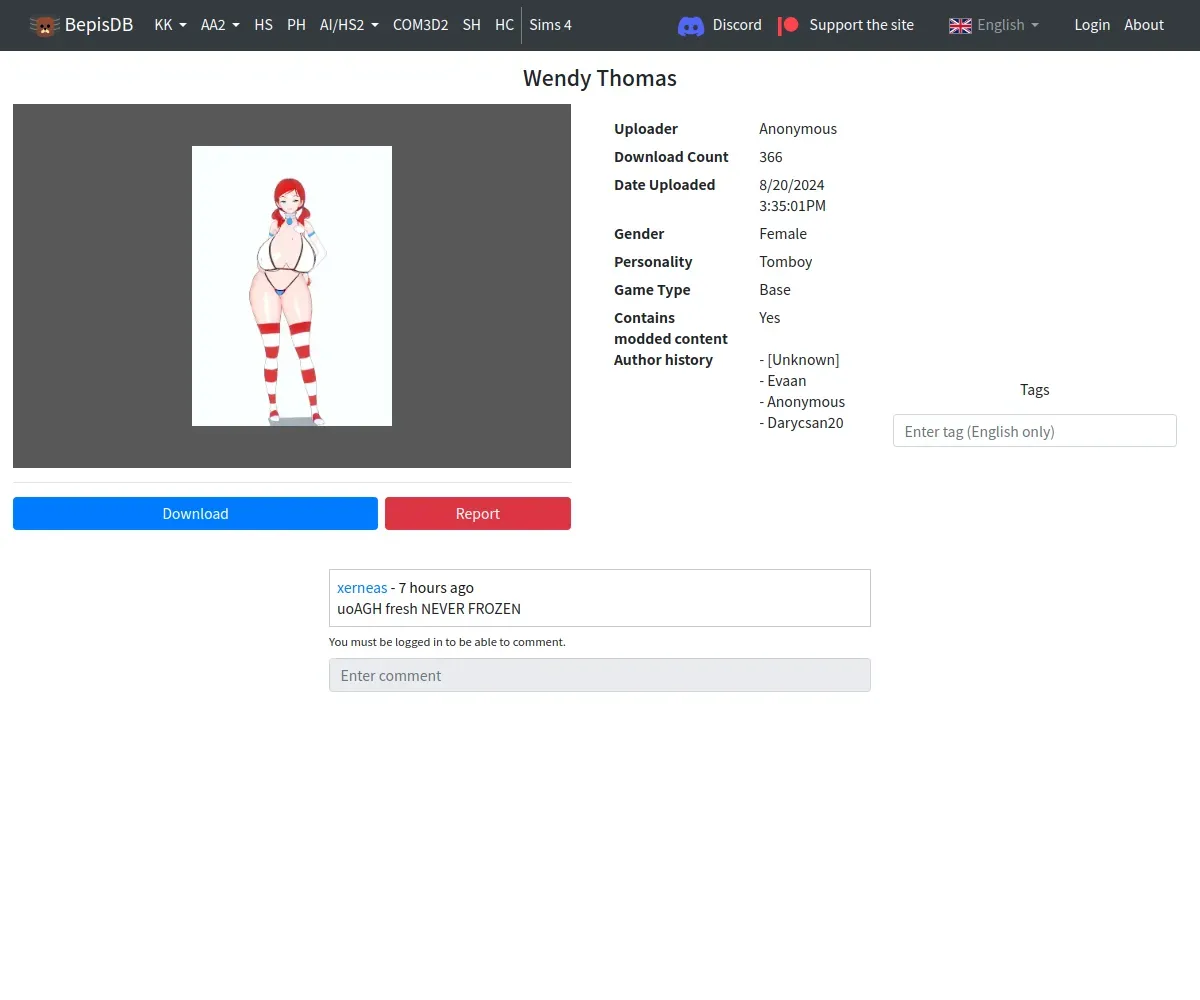The image size is (1200, 1000).
Task: Click the Gender value Female
Action: click(x=783, y=234)
